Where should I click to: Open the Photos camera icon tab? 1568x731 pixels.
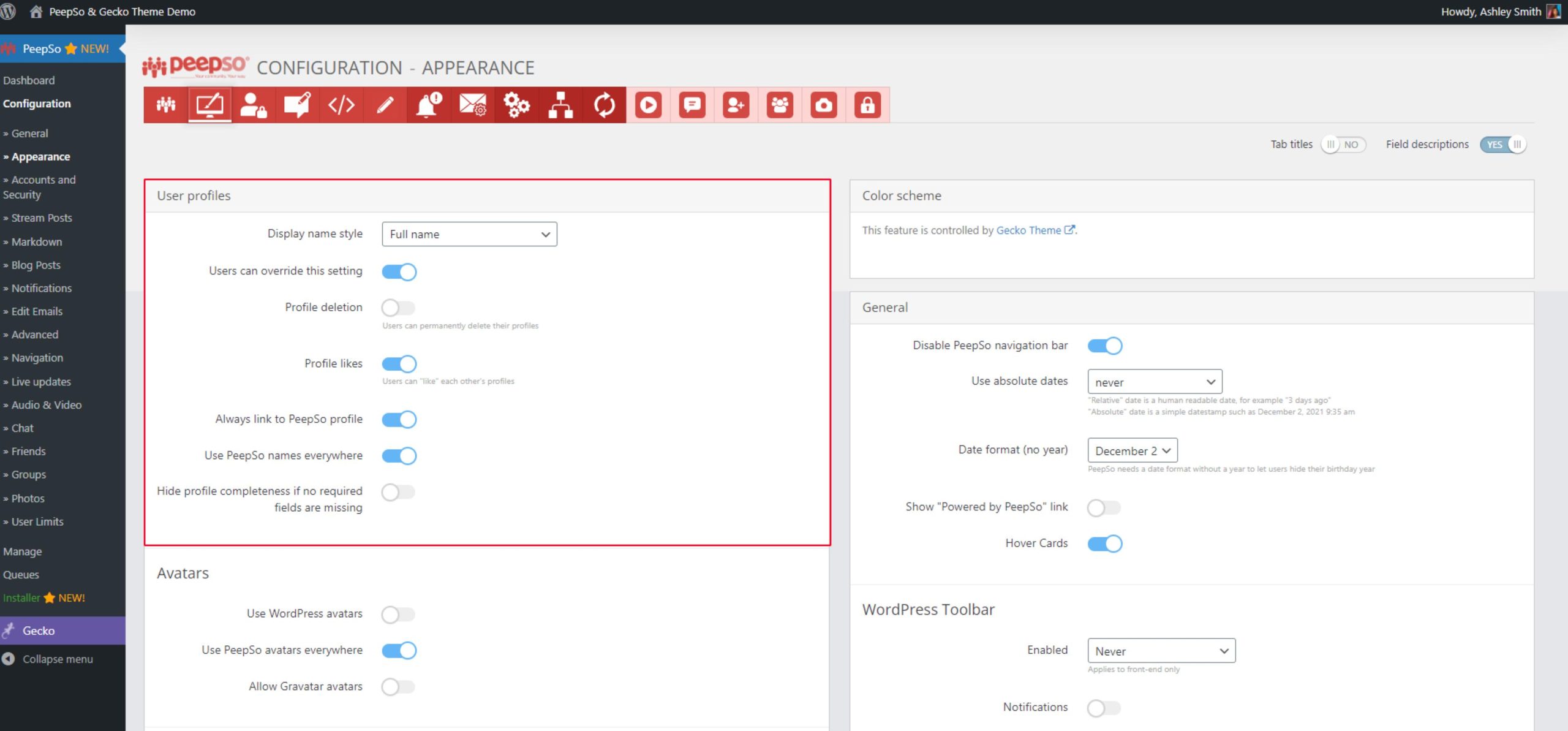click(x=824, y=105)
